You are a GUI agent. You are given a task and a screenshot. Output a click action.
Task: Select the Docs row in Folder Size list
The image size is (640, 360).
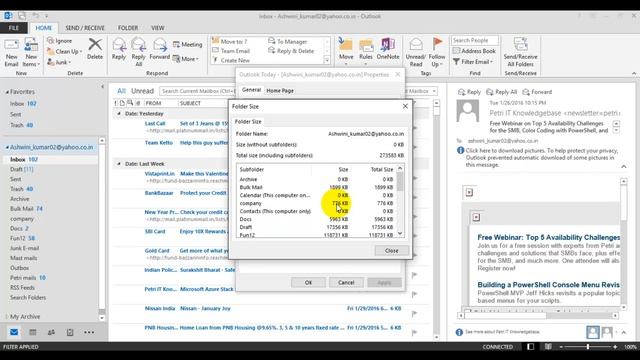click(316, 219)
